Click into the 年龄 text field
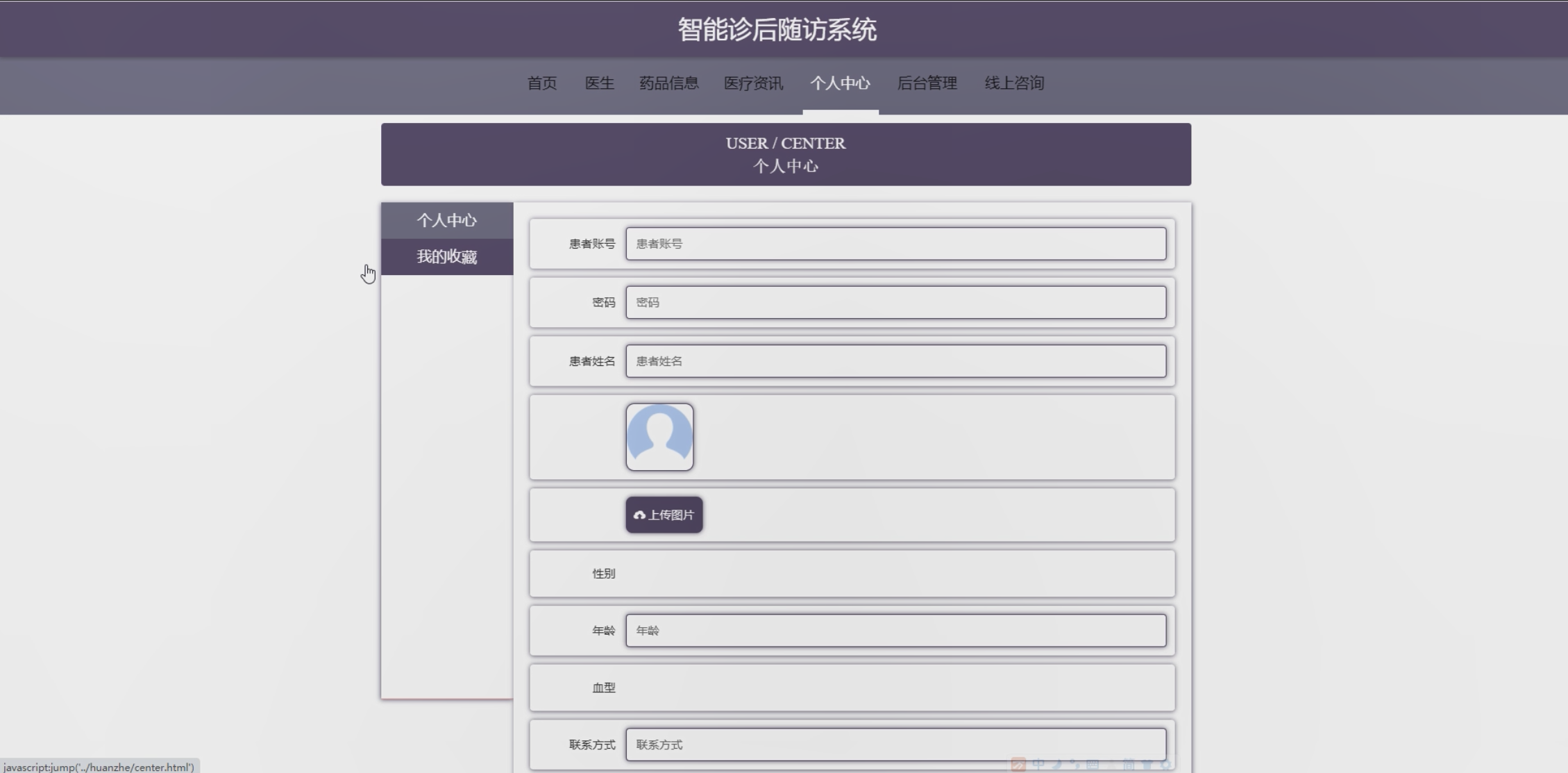Screen dimensions: 1568x773 pos(895,631)
